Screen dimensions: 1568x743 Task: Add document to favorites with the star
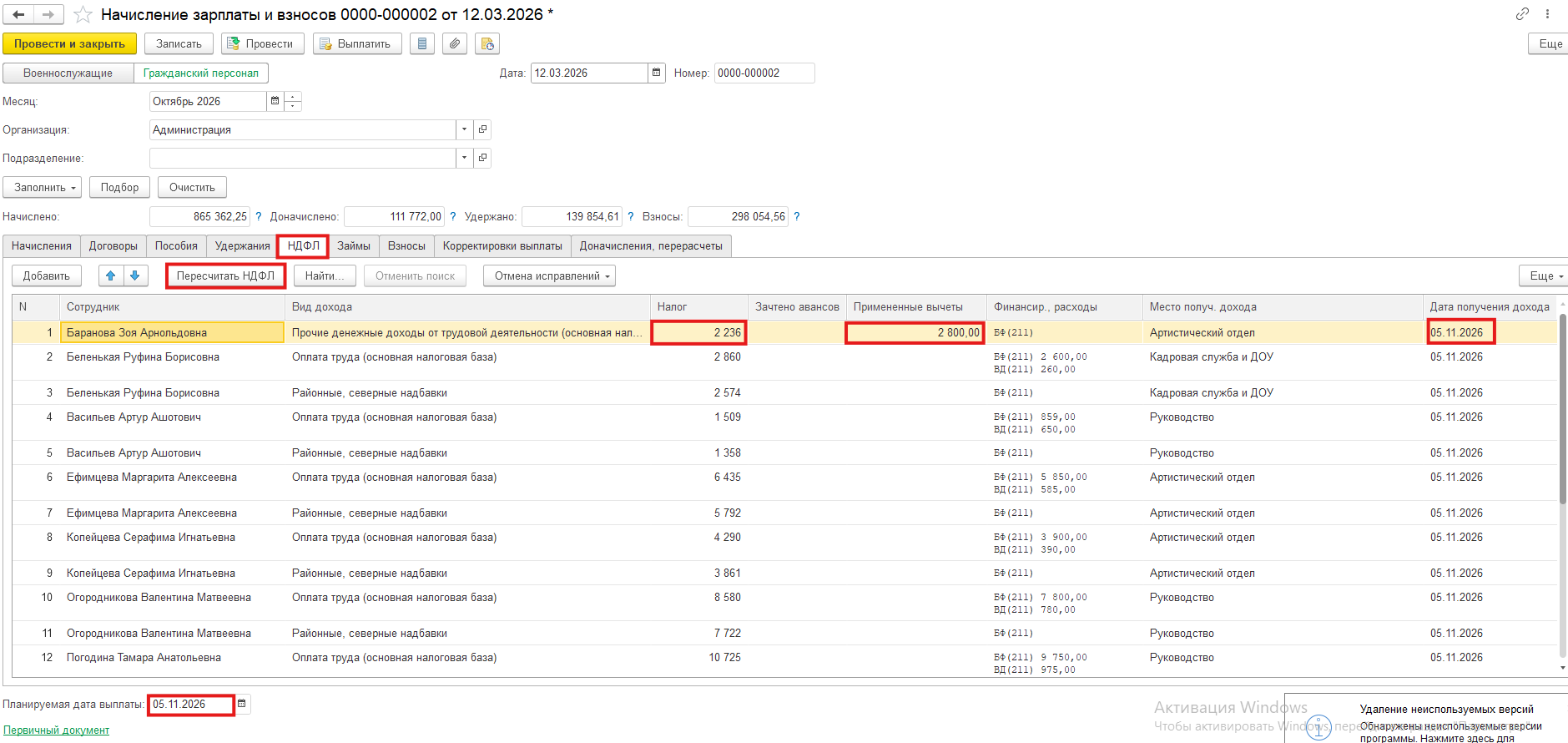(x=83, y=14)
